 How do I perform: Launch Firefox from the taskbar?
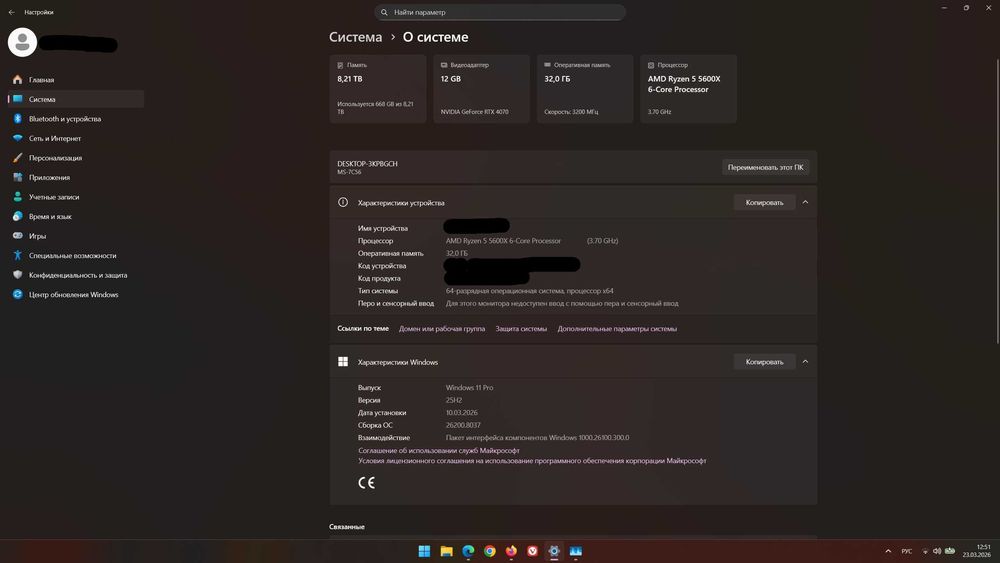[511, 552]
